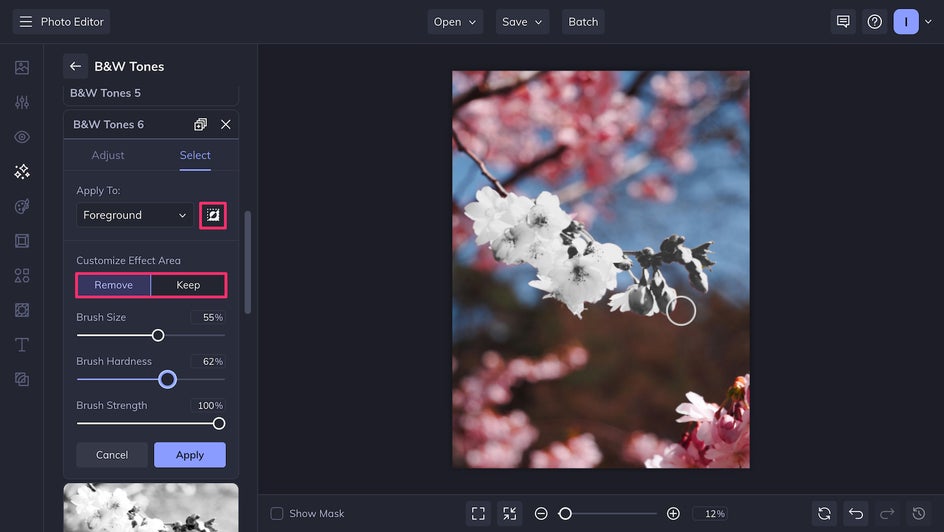Click the Brush Hardness 62% value field
Image resolution: width=944 pixels, height=532 pixels.
coord(208,362)
